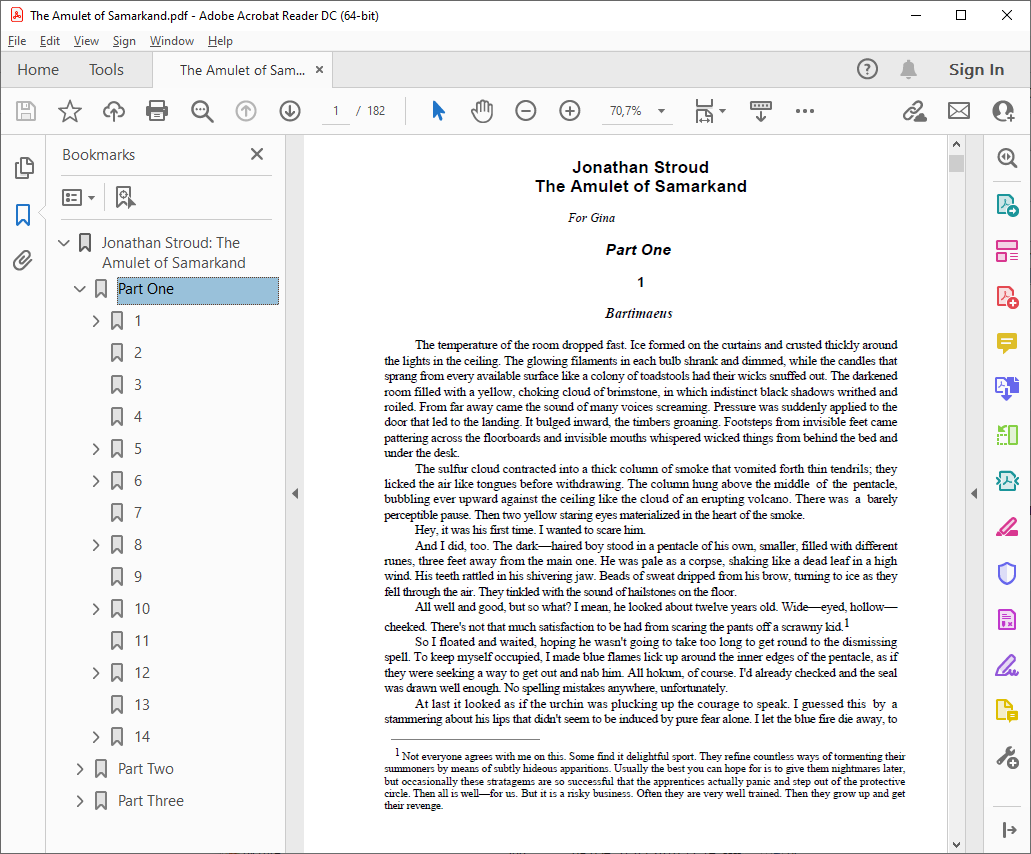Switch to the Home tab
Screen dimensions: 1031x854
pyautogui.click(x=38, y=70)
